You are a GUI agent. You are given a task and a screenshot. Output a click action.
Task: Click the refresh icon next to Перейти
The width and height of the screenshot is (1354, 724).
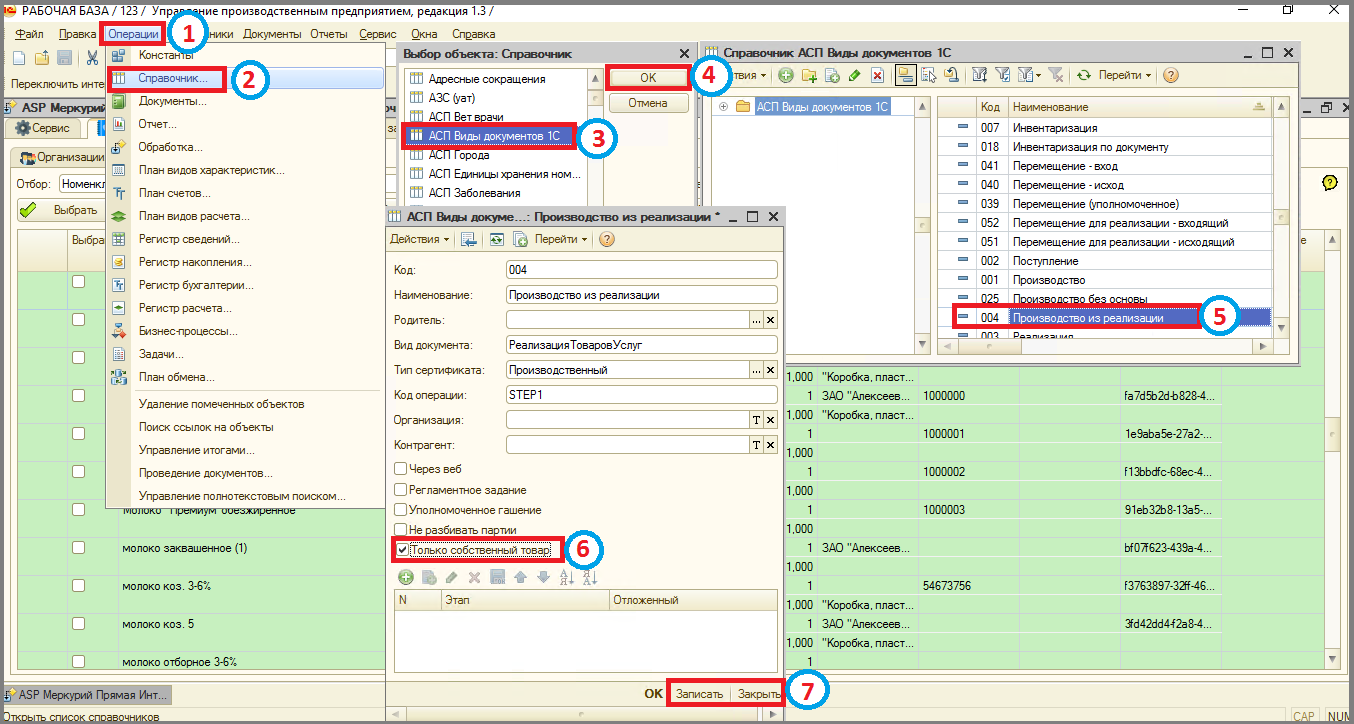(1084, 75)
